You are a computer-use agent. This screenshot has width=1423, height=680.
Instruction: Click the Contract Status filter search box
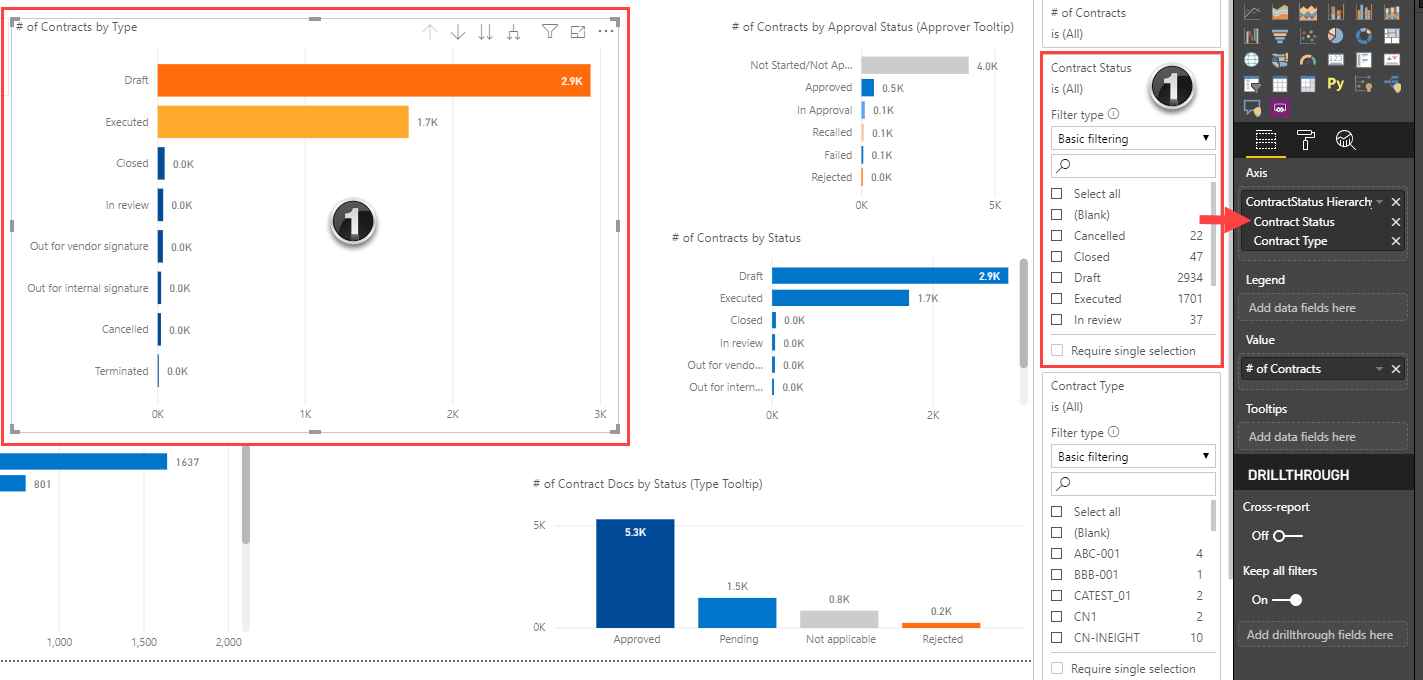tap(1133, 166)
